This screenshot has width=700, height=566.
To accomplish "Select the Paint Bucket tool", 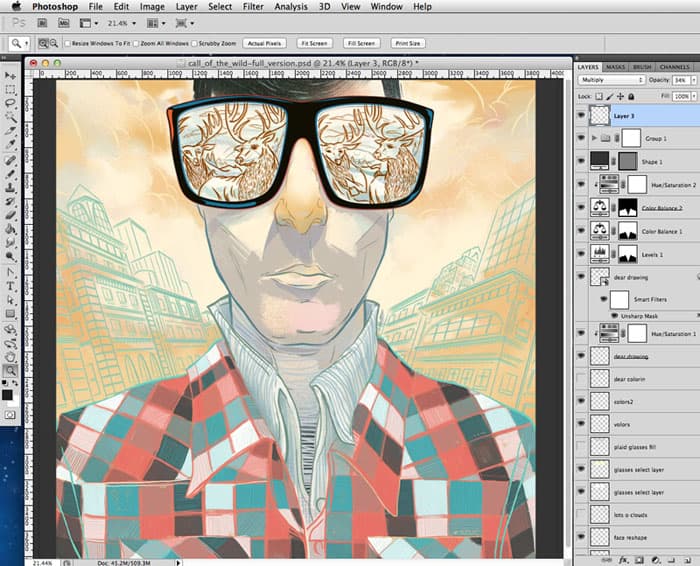I will point(10,229).
